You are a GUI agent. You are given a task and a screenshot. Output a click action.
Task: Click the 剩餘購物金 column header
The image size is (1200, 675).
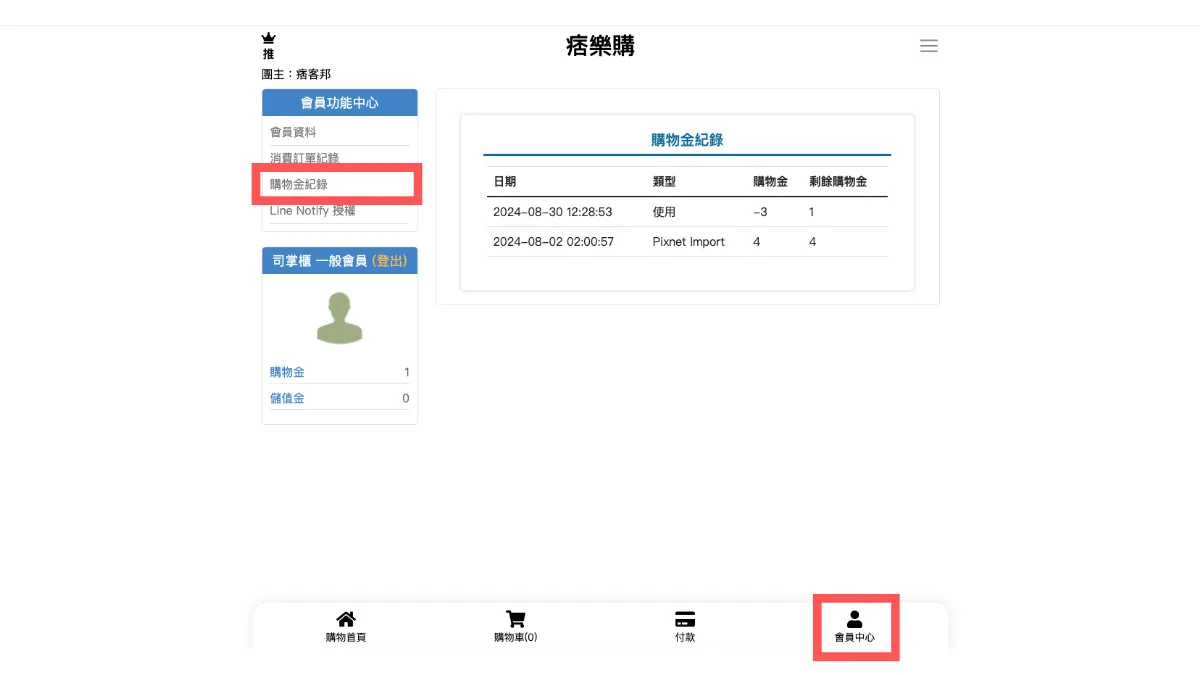pos(838,182)
